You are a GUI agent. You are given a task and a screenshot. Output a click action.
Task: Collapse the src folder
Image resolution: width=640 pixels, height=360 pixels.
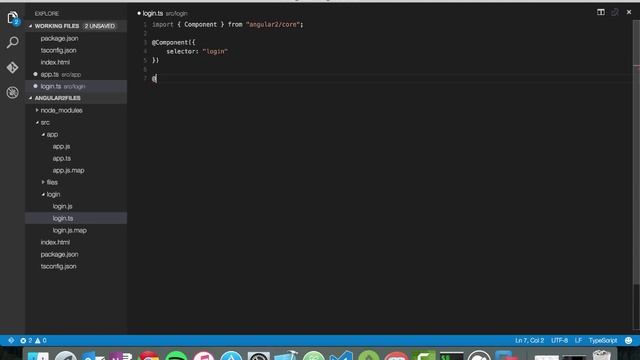click(37, 122)
